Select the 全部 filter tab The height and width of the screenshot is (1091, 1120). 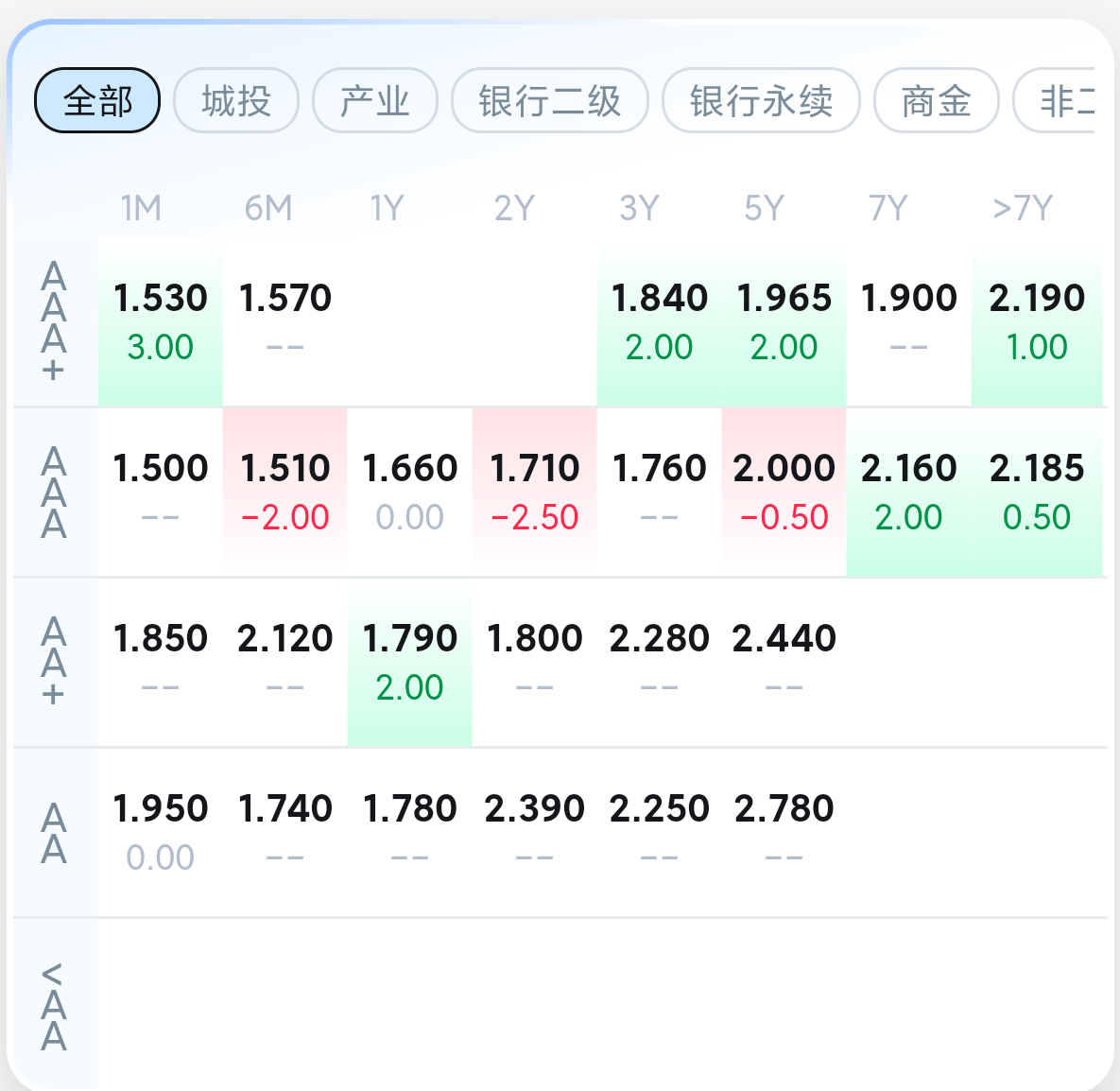click(x=97, y=100)
